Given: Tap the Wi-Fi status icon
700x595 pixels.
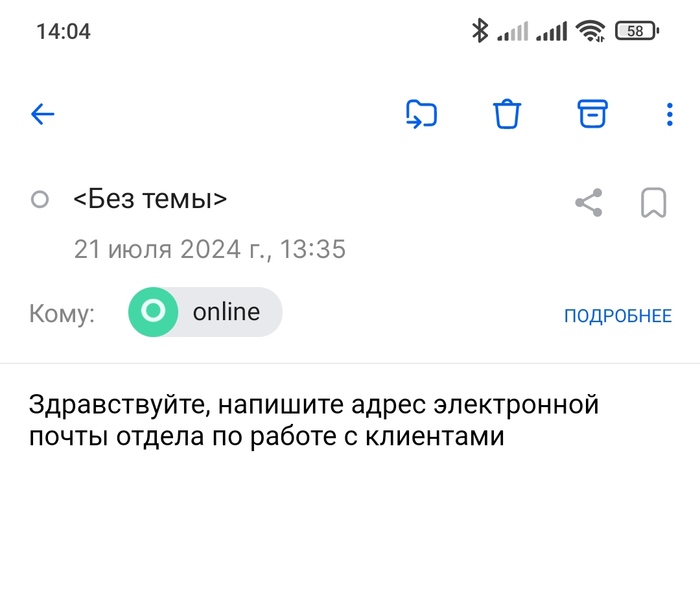Looking at the screenshot, I should (x=591, y=31).
